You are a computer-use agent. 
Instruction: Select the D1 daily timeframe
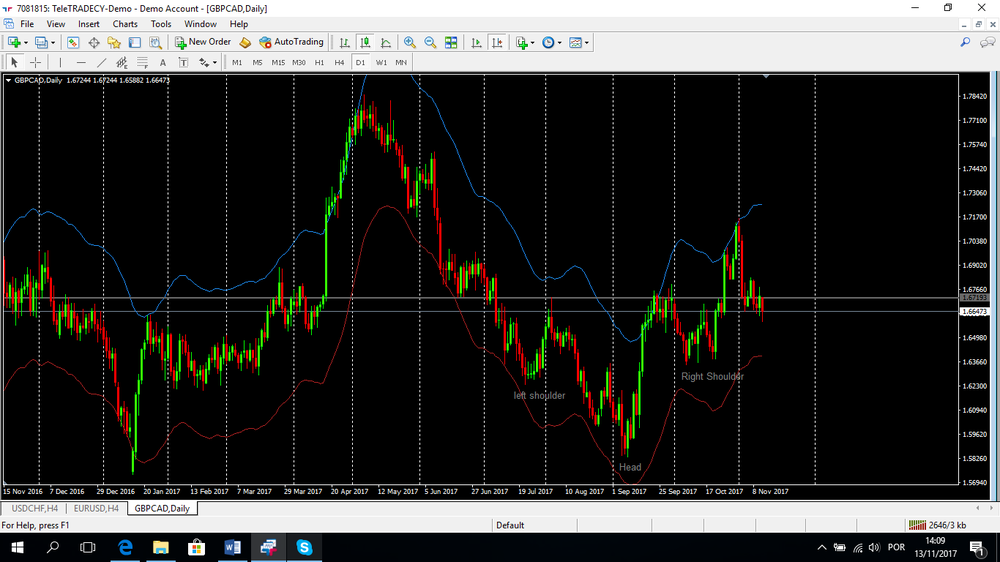[360, 63]
